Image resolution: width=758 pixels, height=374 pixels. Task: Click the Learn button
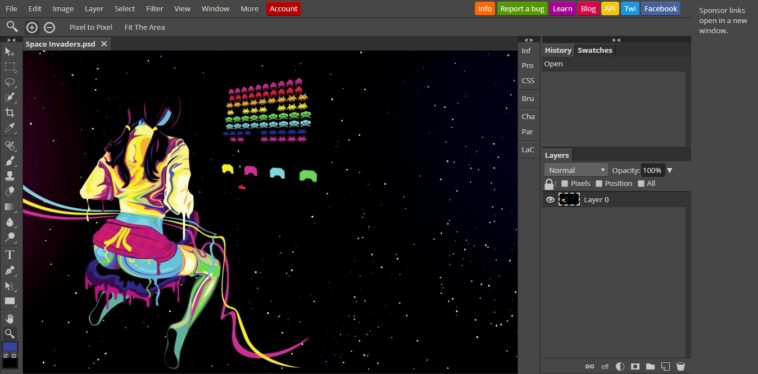(562, 9)
